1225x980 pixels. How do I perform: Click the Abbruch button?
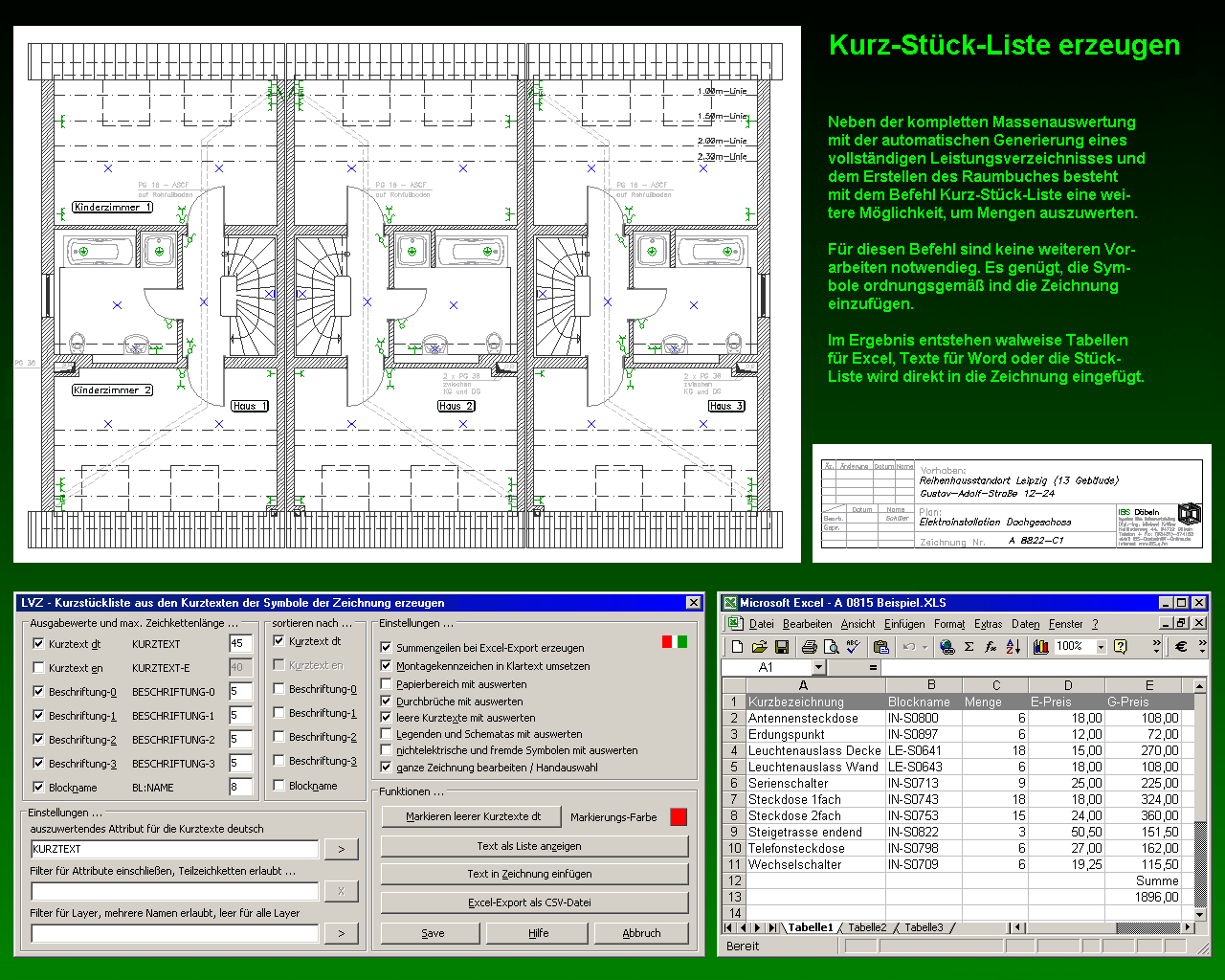click(641, 933)
